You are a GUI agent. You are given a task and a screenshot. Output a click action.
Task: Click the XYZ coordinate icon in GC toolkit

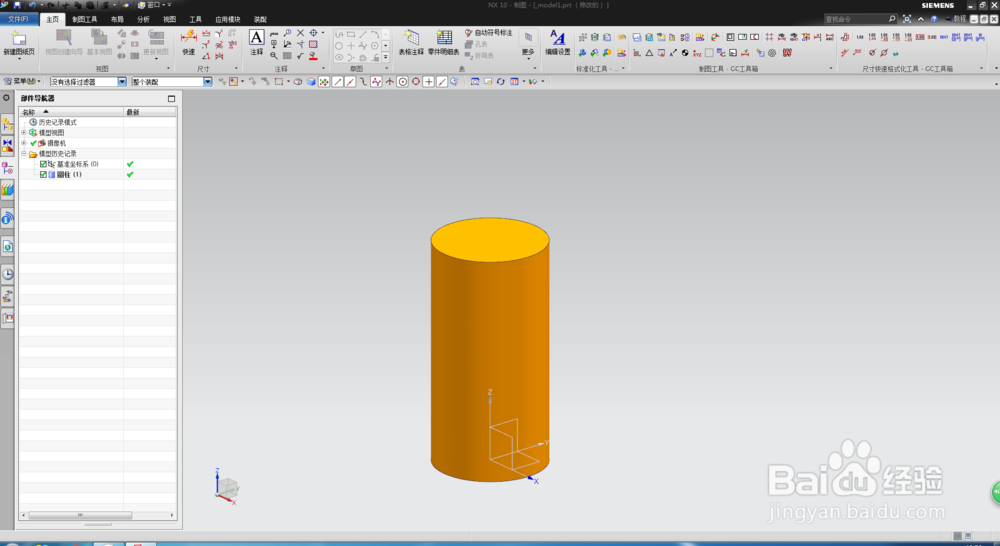point(697,53)
